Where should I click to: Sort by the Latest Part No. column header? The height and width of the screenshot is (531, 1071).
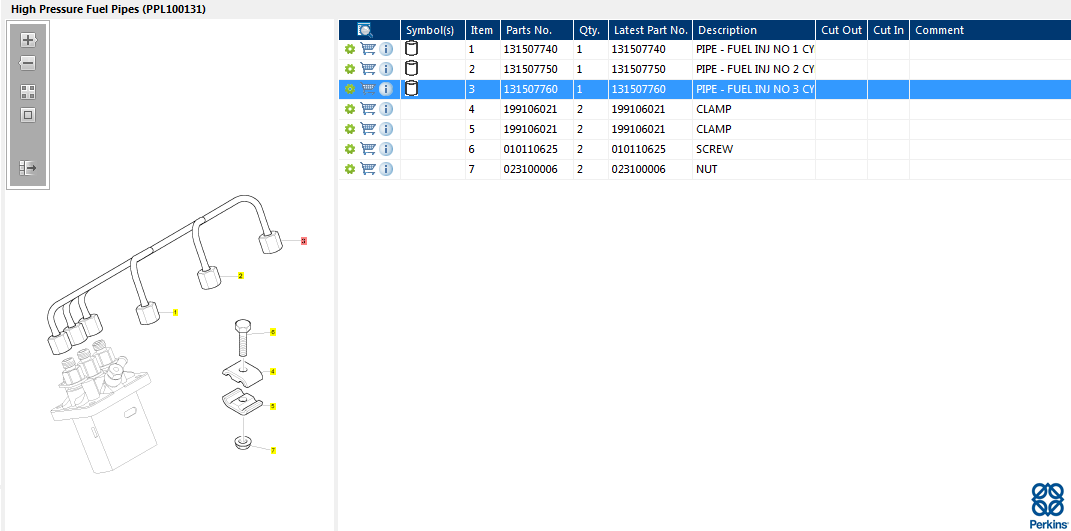[x=650, y=30]
